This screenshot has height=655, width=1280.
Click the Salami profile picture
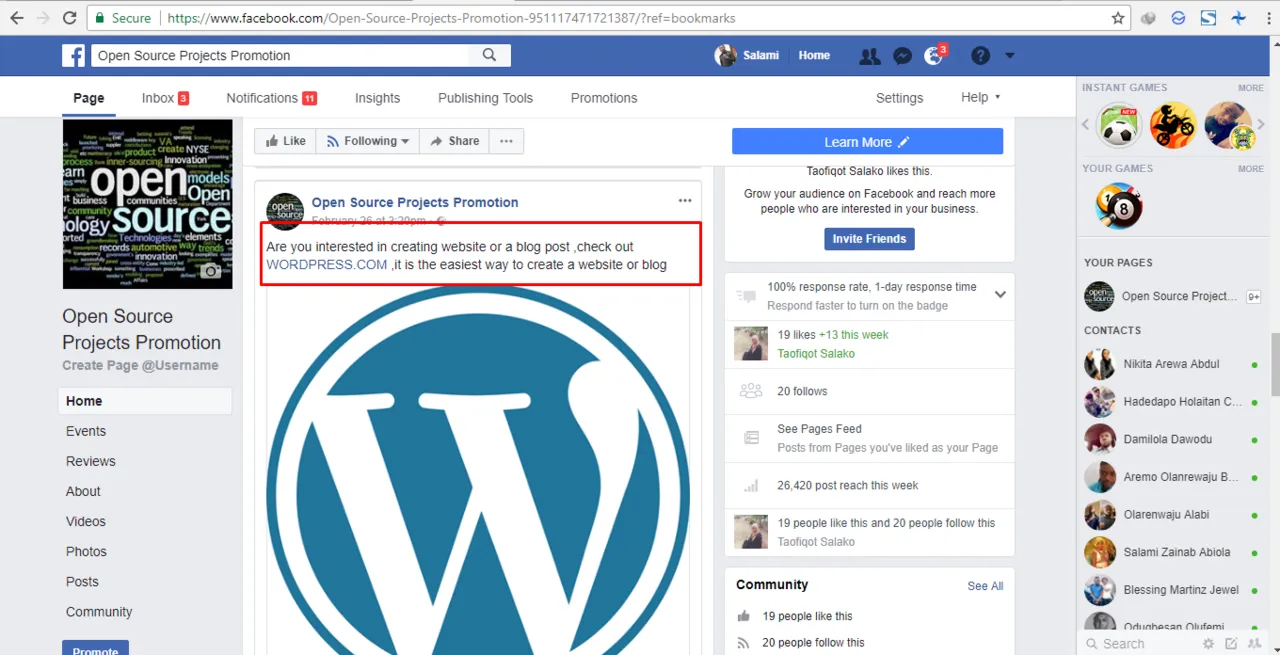coord(725,55)
